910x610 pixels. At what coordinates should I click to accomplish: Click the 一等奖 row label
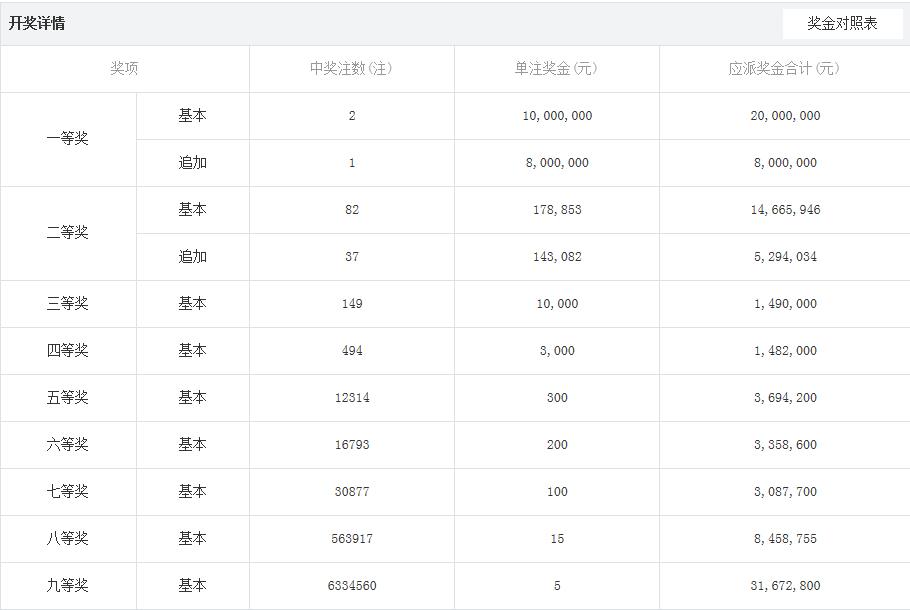67,139
